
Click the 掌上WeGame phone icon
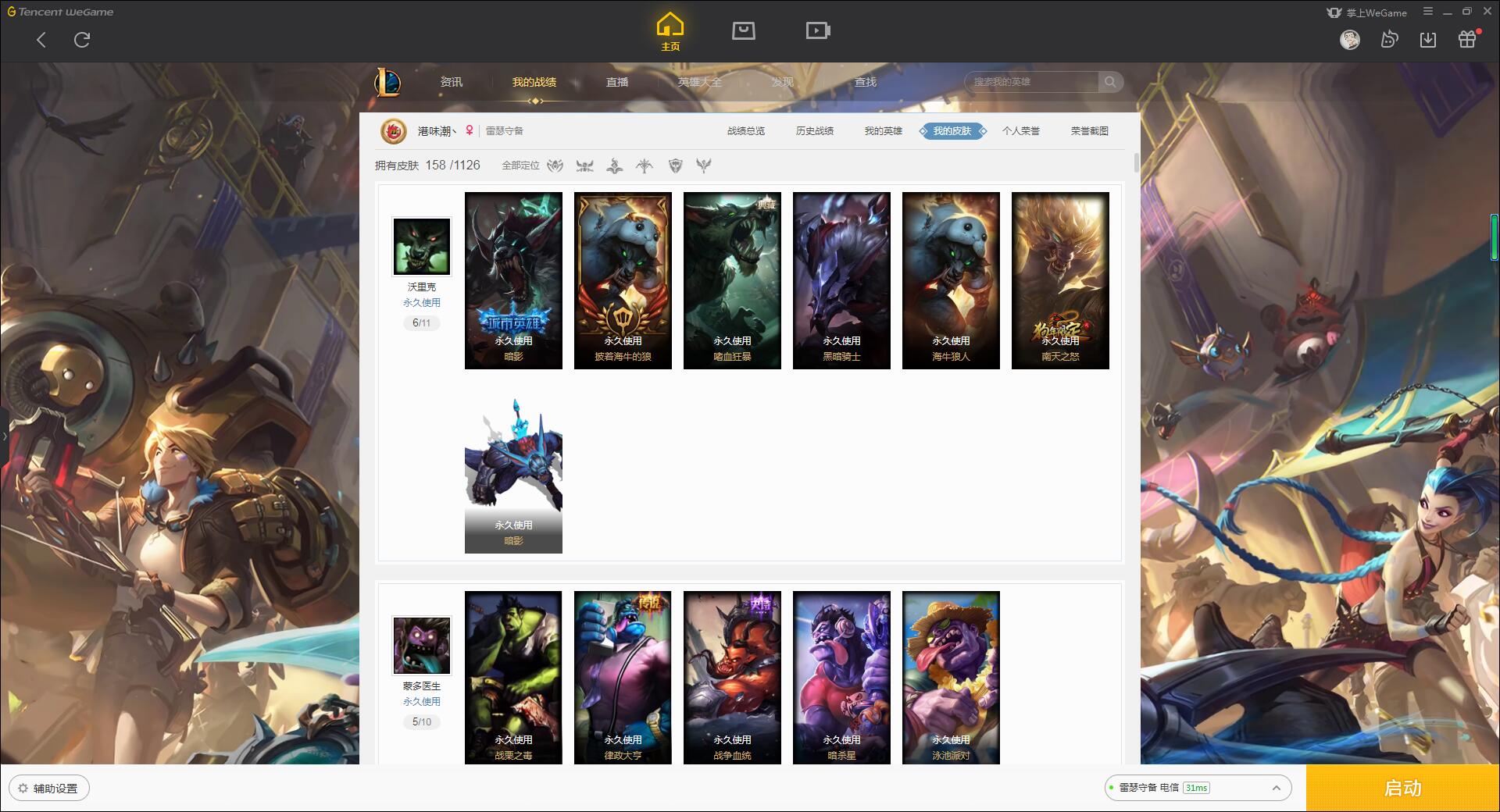click(1334, 12)
